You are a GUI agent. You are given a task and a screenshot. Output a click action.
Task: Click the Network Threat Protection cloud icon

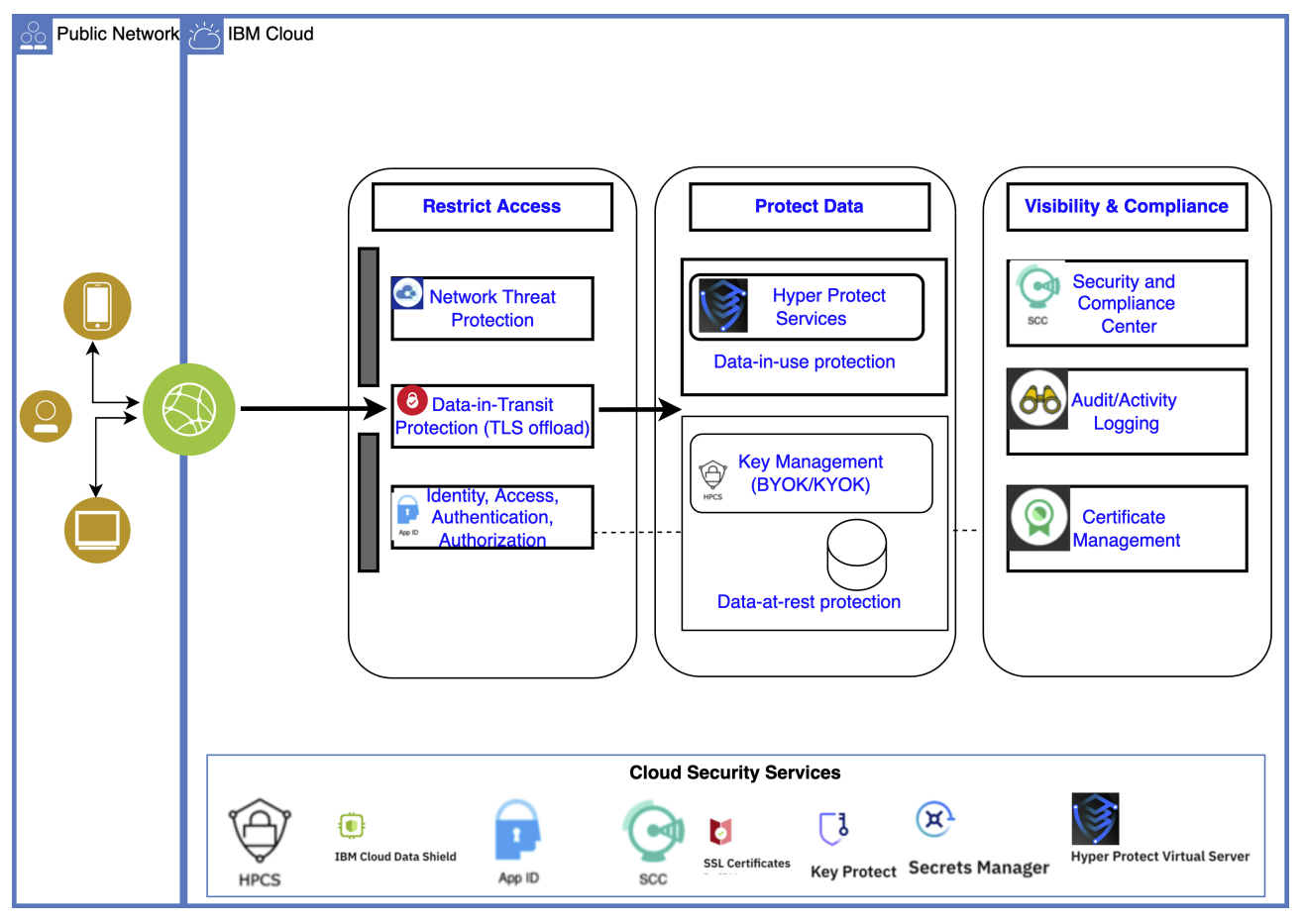pyautogui.click(x=407, y=293)
